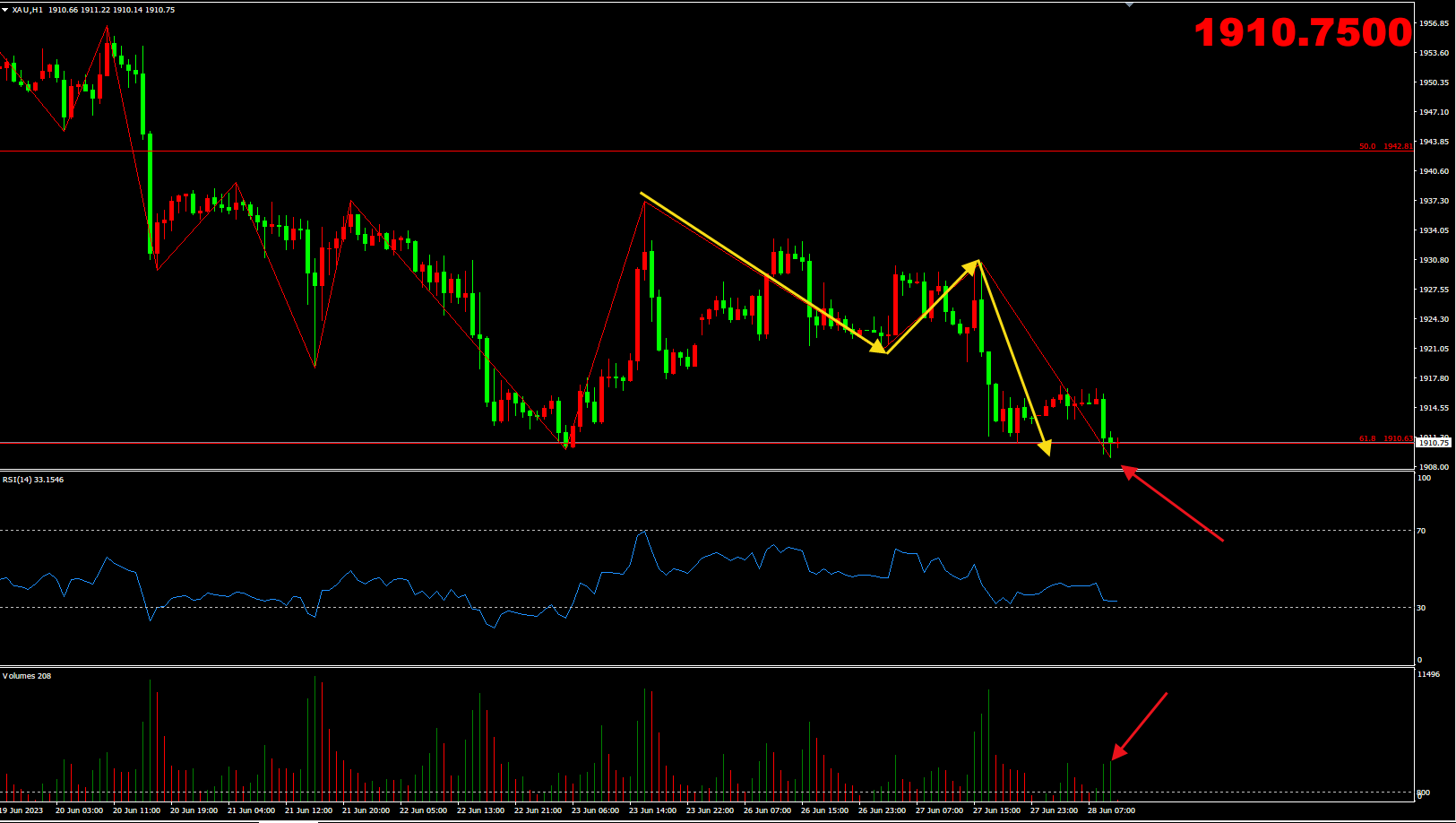Screen dimensions: 1456x823
Task: Click the current price tag 1910.75 on axis
Action: pyautogui.click(x=1434, y=443)
